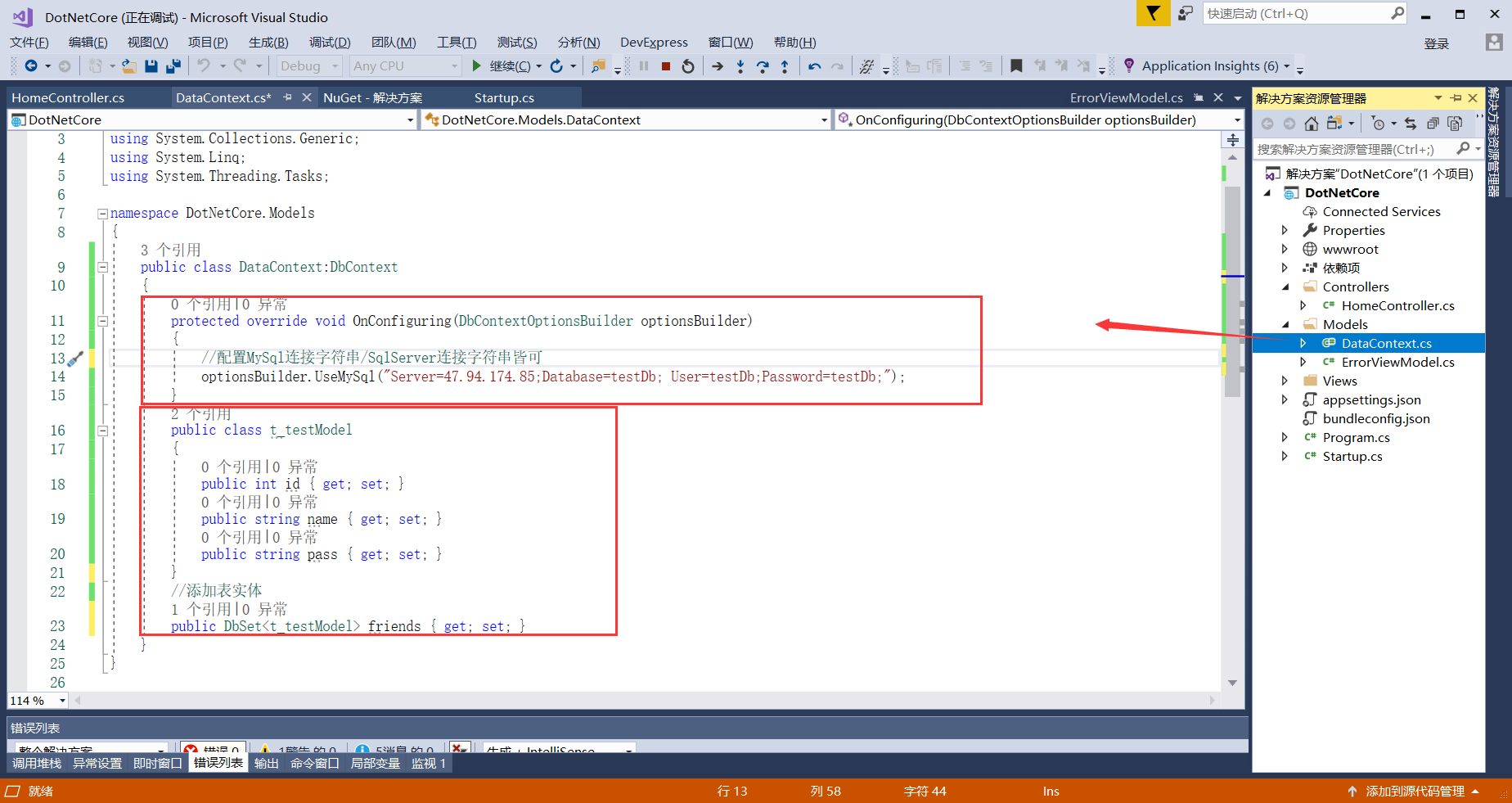Screen dimensions: 1512x803
Task: Click the 登录 sign in link
Action: pyautogui.click(x=1436, y=43)
